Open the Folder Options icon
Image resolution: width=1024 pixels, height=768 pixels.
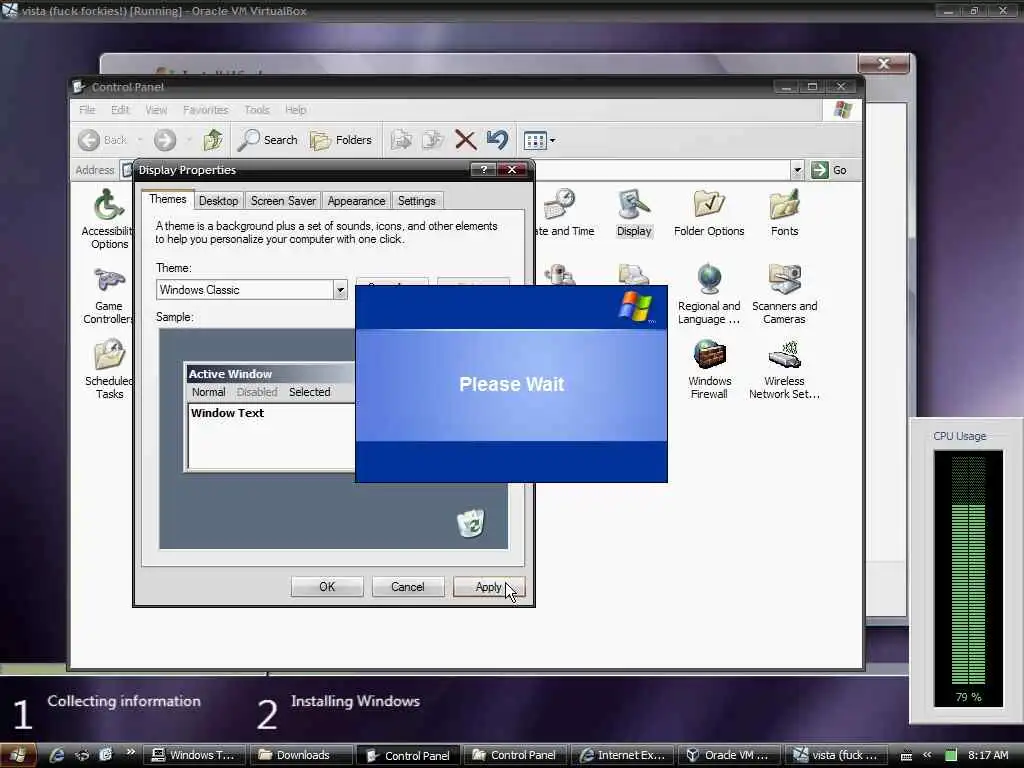click(x=709, y=213)
